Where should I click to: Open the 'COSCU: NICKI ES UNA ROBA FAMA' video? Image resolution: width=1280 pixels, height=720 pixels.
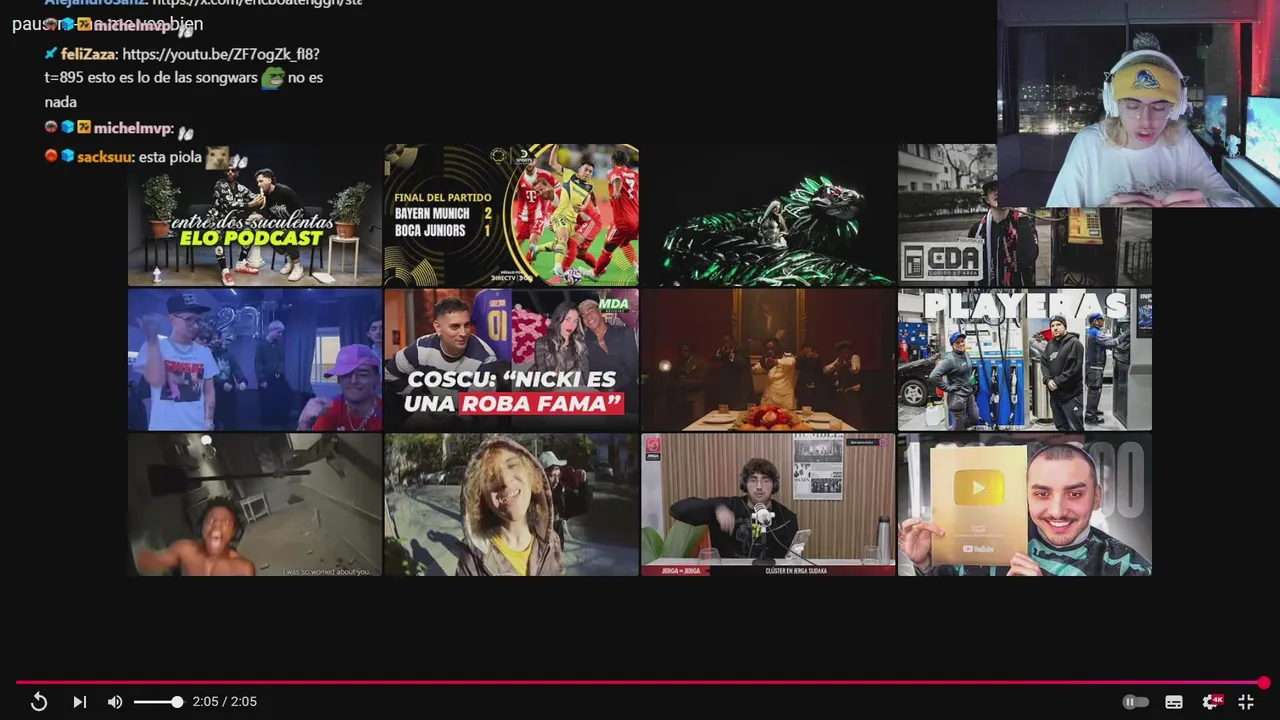point(511,360)
